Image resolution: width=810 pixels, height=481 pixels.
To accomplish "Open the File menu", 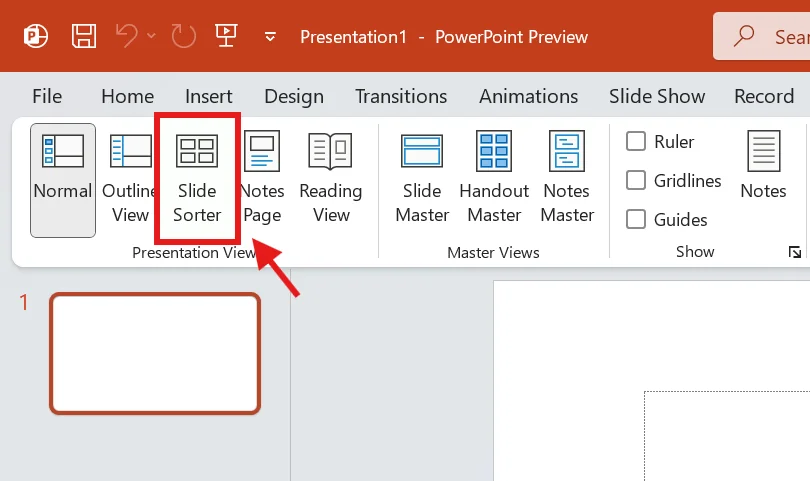I will [47, 97].
